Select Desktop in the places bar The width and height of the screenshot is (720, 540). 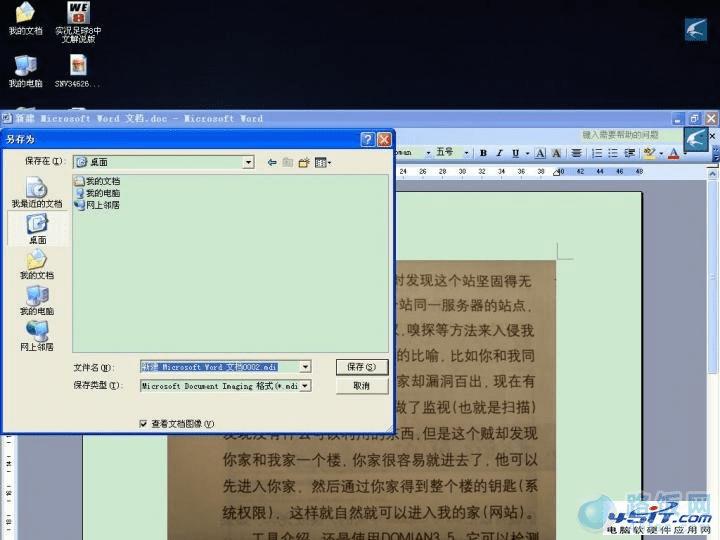(37, 229)
